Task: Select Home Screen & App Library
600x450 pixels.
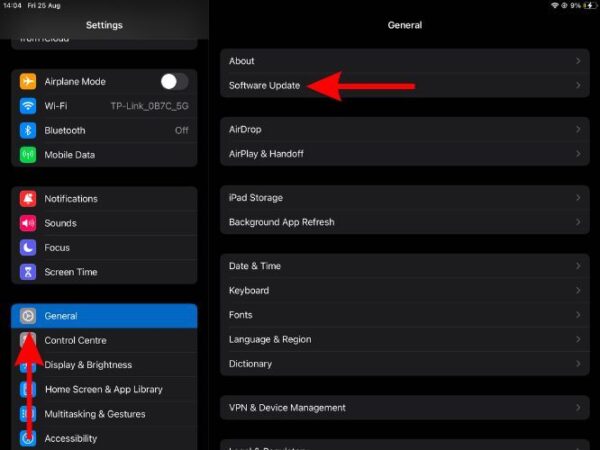Action: coord(103,389)
